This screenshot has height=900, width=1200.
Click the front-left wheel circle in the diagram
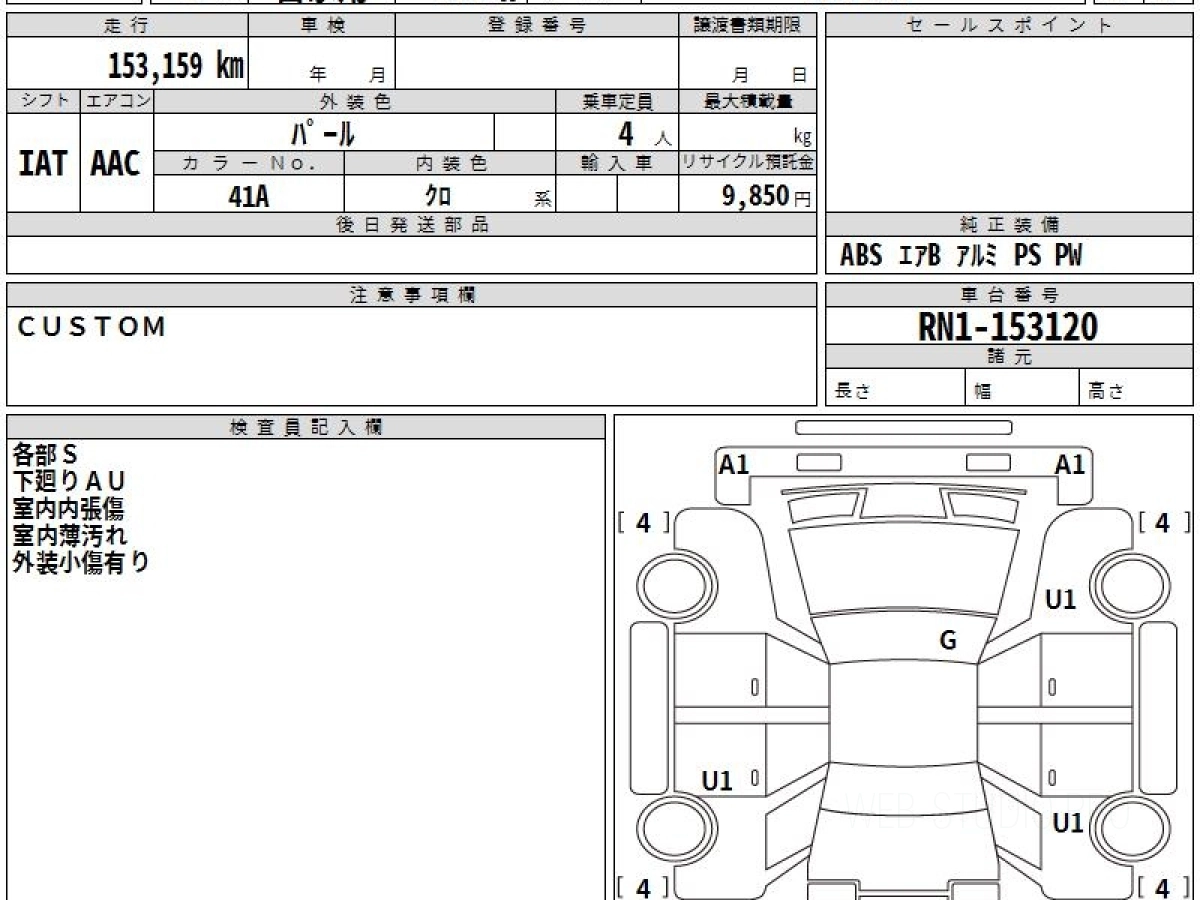tap(667, 583)
